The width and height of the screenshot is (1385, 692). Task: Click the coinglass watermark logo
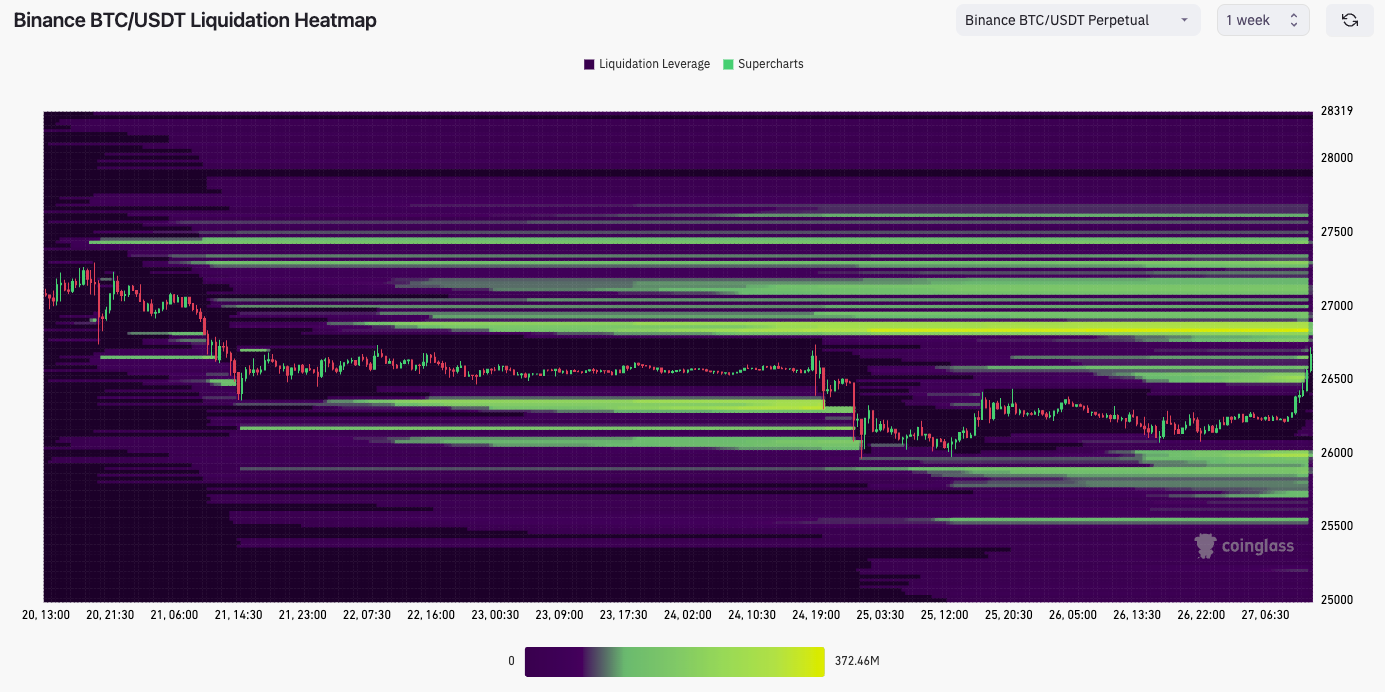coord(1244,545)
